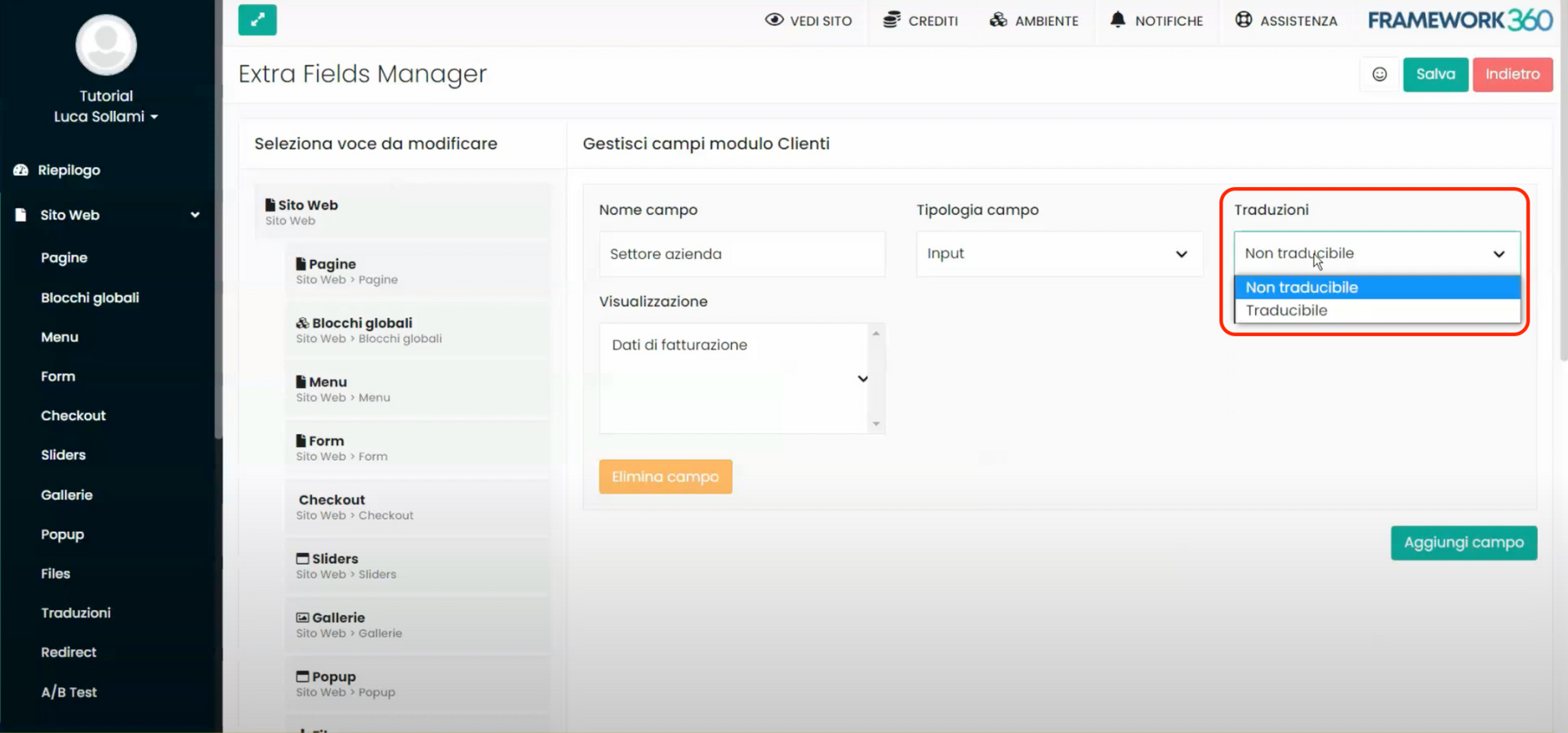Click the Indietro button

click(x=1512, y=74)
